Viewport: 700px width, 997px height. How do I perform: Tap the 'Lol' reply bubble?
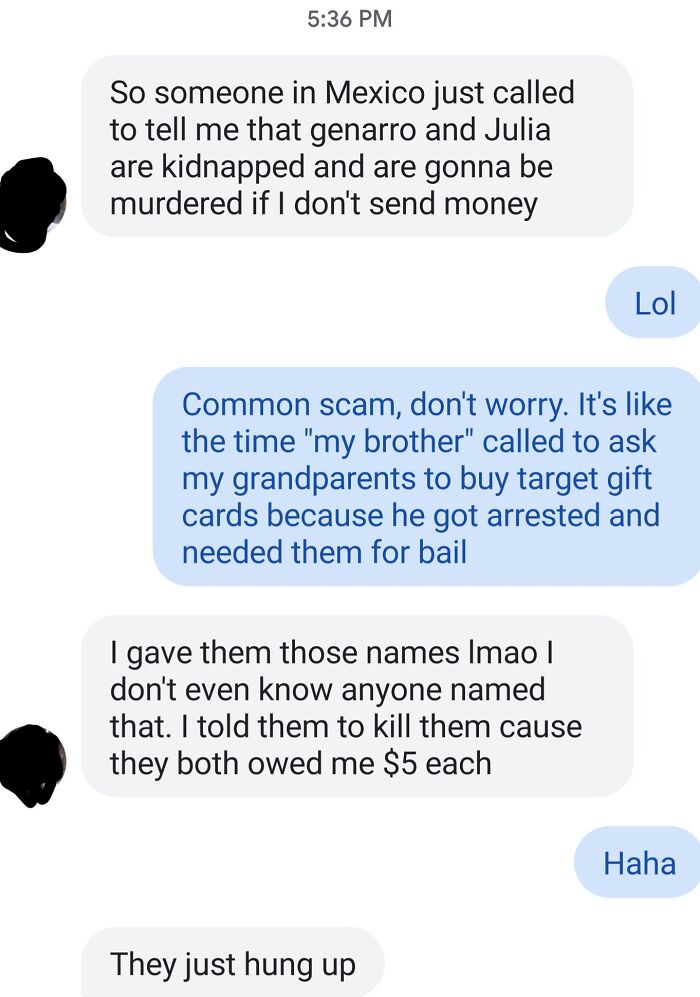pyautogui.click(x=653, y=303)
